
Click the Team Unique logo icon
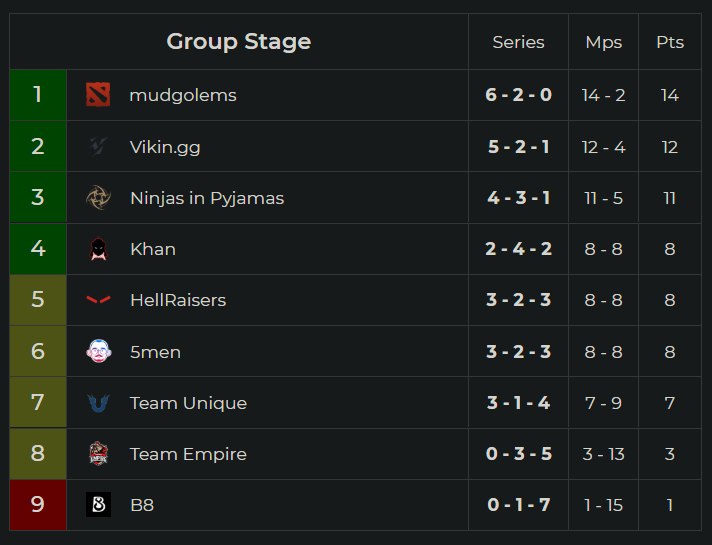[x=98, y=403]
